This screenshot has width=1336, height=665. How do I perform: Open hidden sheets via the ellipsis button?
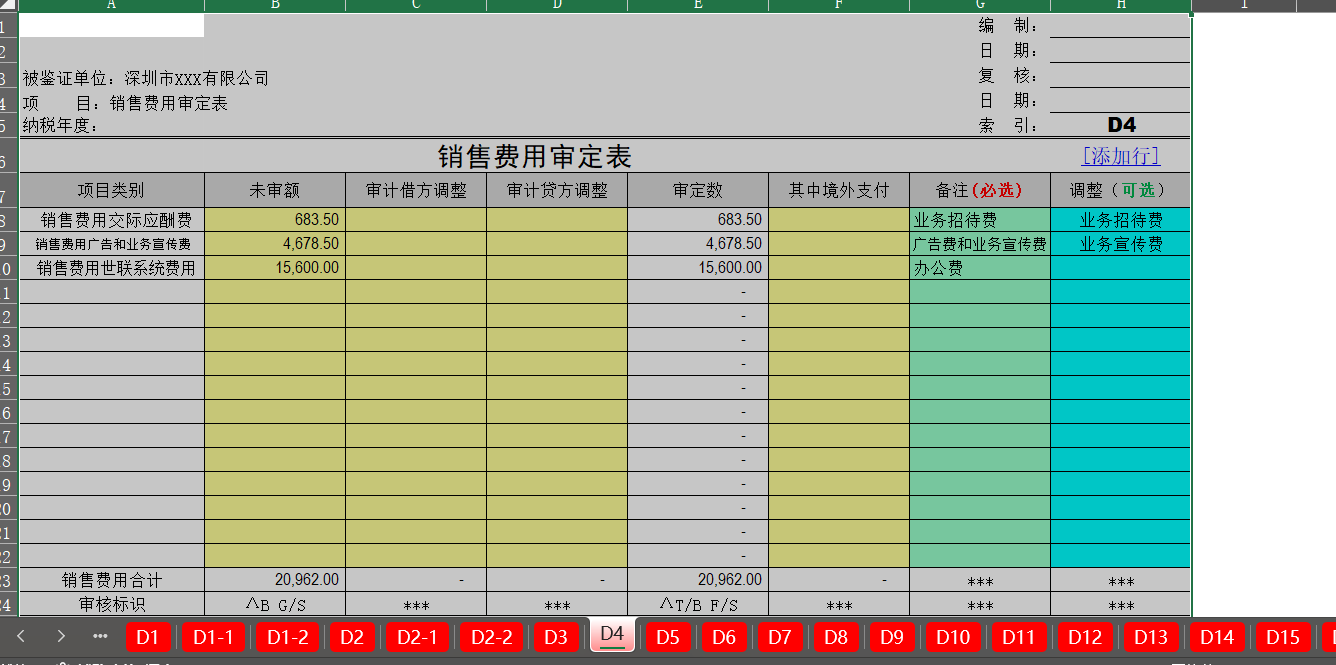tap(100, 636)
